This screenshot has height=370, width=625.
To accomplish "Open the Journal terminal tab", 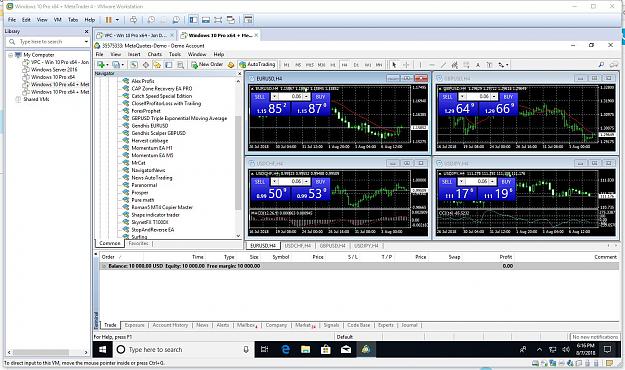I will click(409, 325).
